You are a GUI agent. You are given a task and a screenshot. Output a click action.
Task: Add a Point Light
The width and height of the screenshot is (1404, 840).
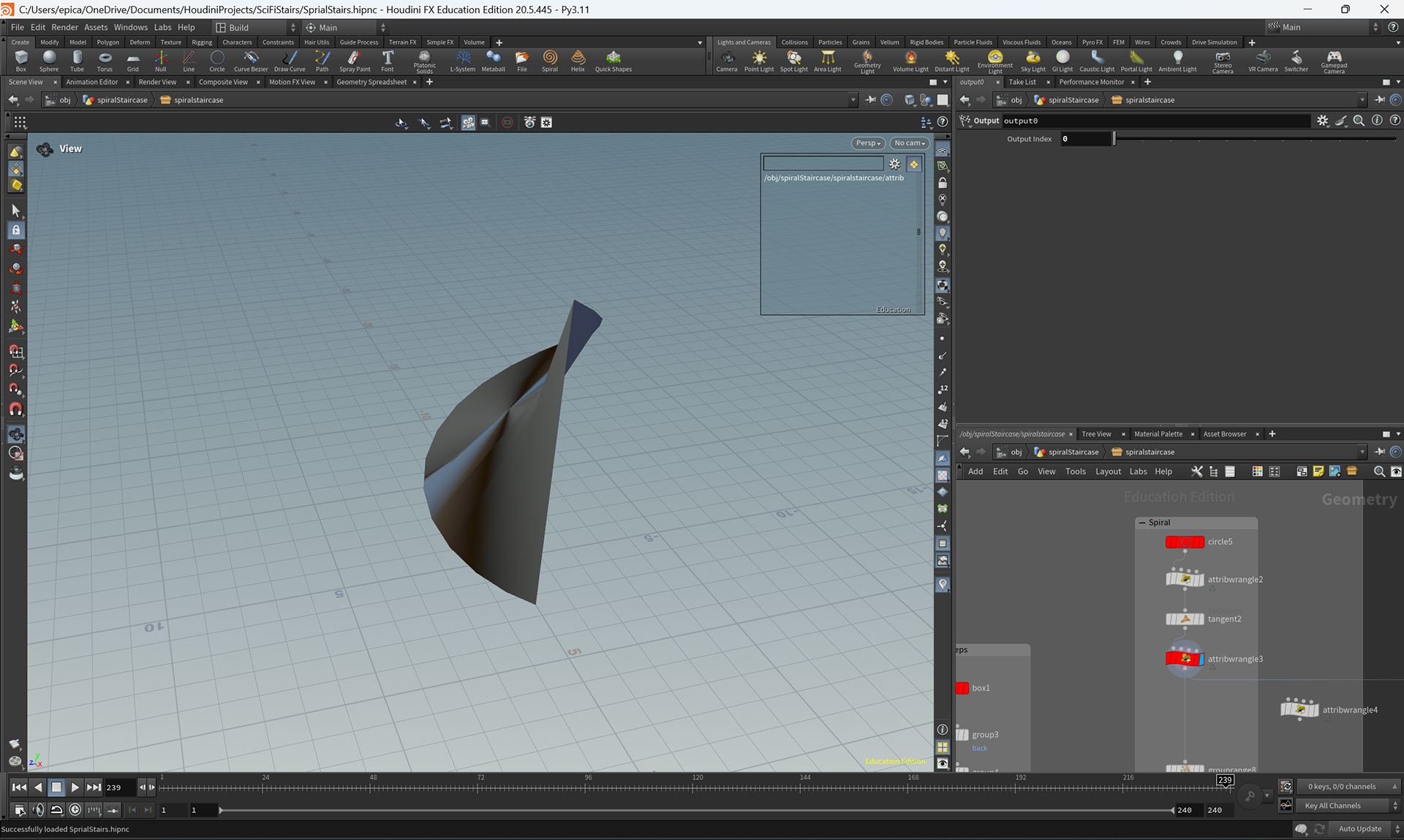(759, 61)
